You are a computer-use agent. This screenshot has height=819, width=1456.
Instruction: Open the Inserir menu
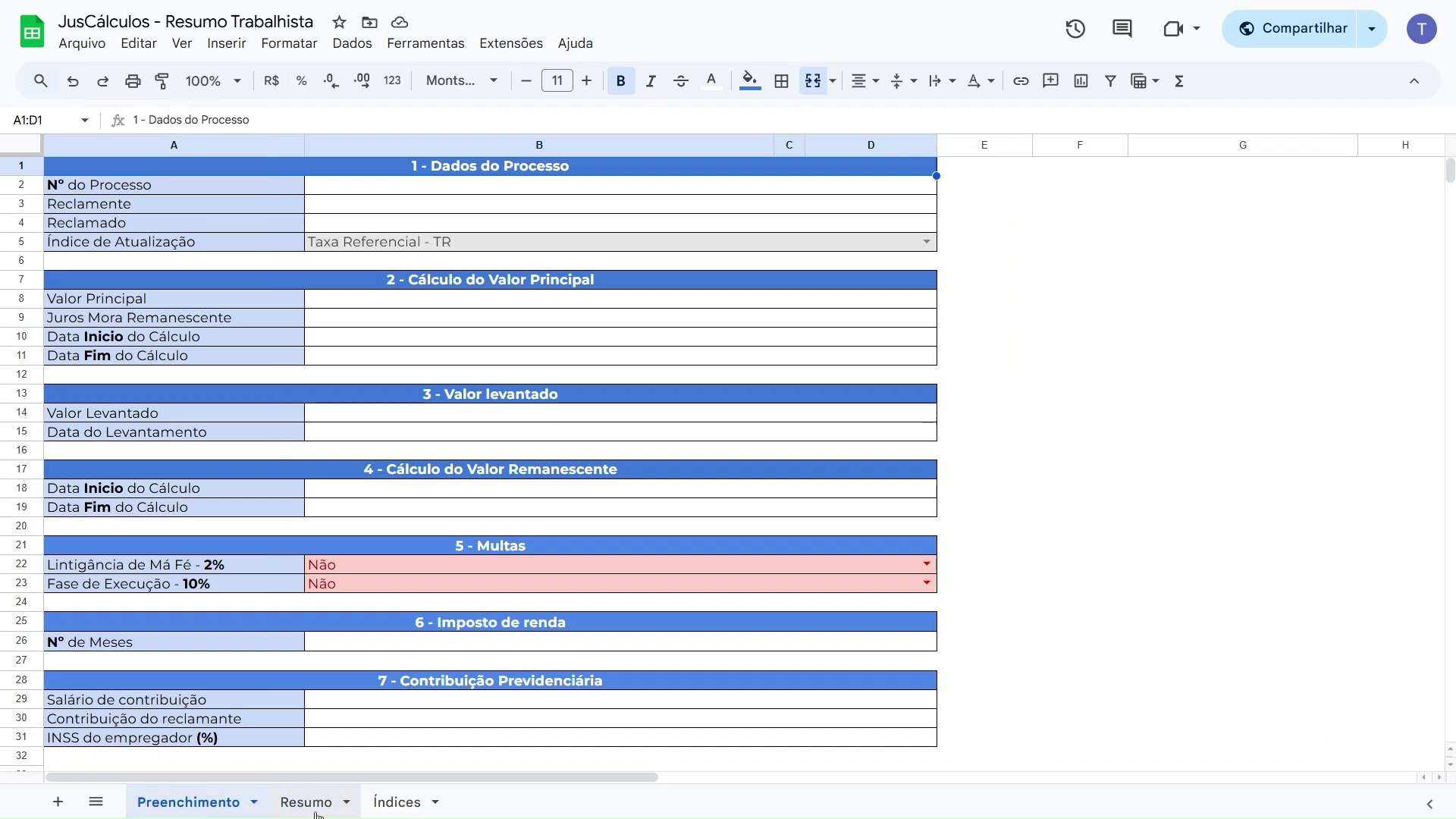(x=227, y=43)
